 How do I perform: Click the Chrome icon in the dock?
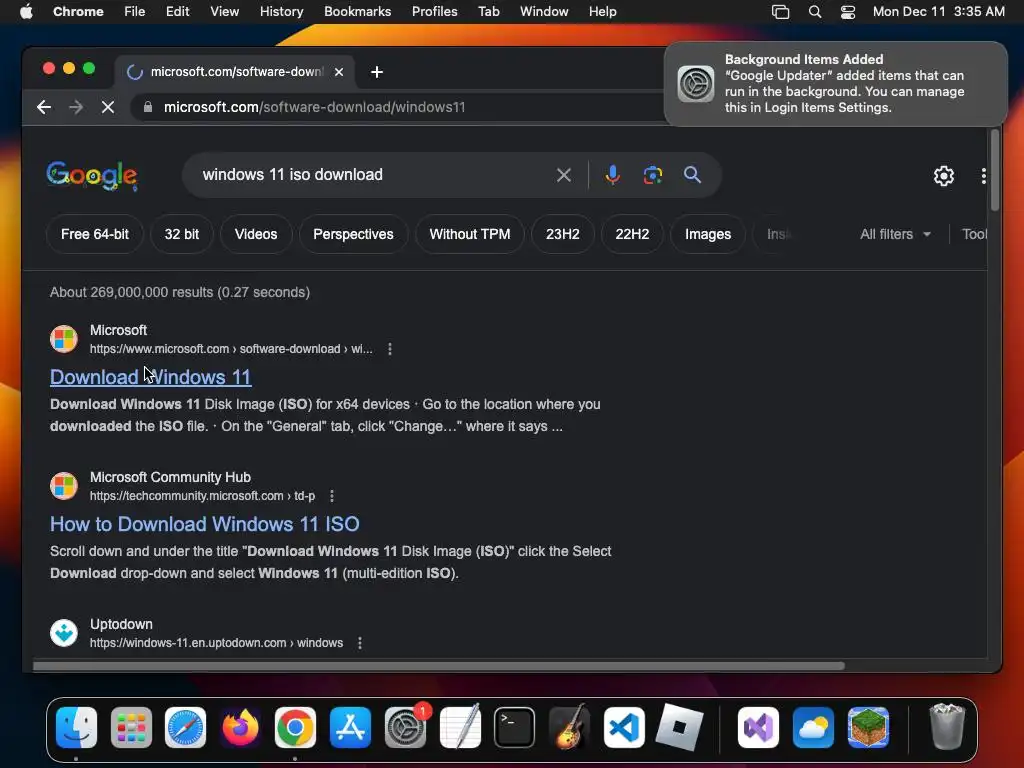[x=295, y=728]
